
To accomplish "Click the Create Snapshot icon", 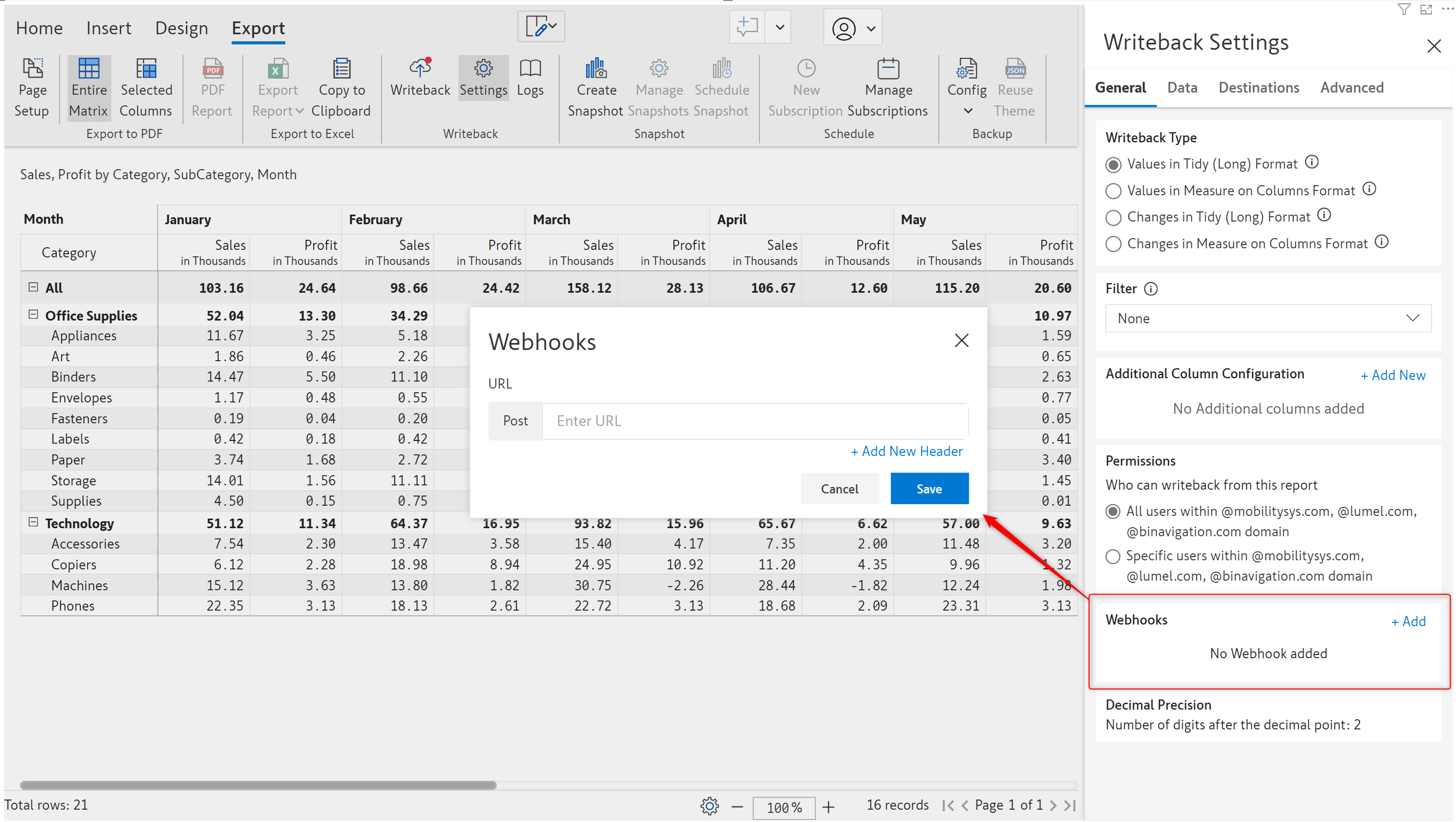I will 596,68.
